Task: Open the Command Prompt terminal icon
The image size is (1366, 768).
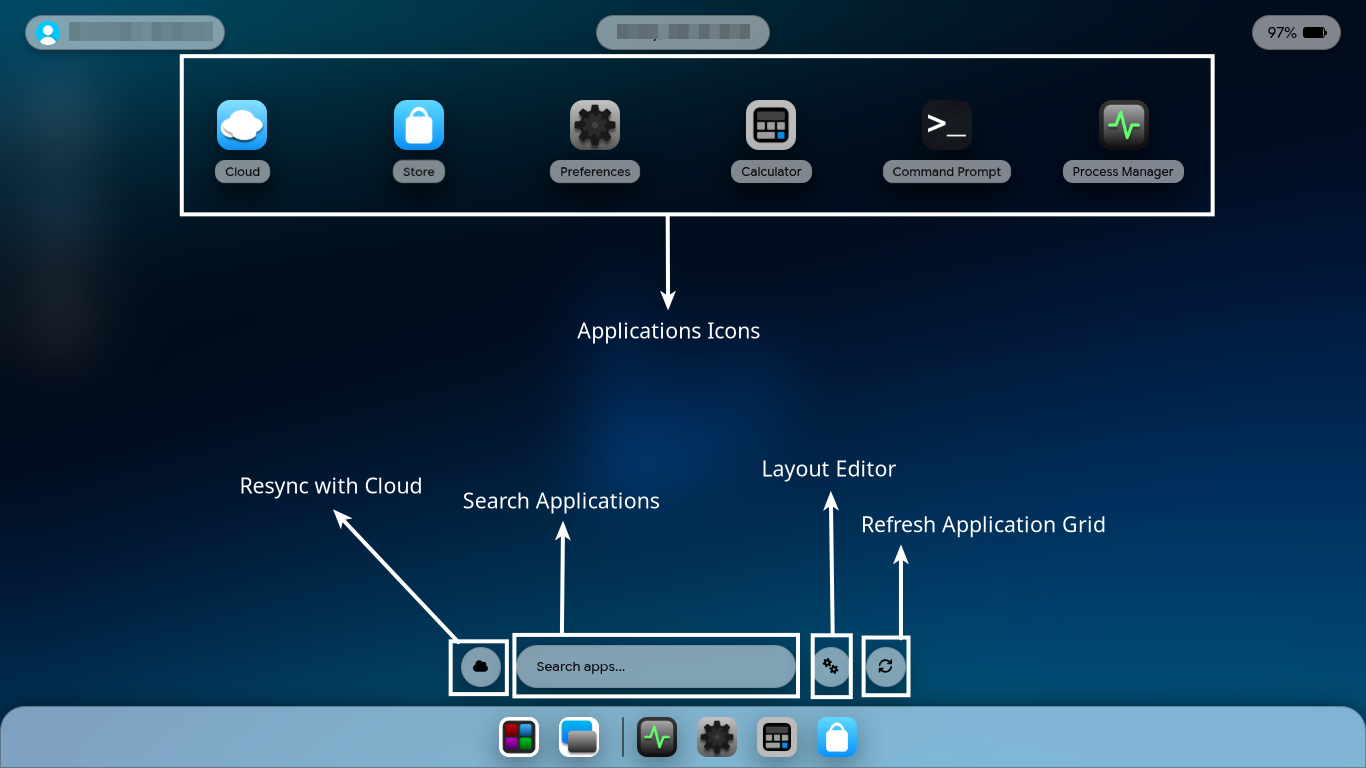Action: point(947,126)
